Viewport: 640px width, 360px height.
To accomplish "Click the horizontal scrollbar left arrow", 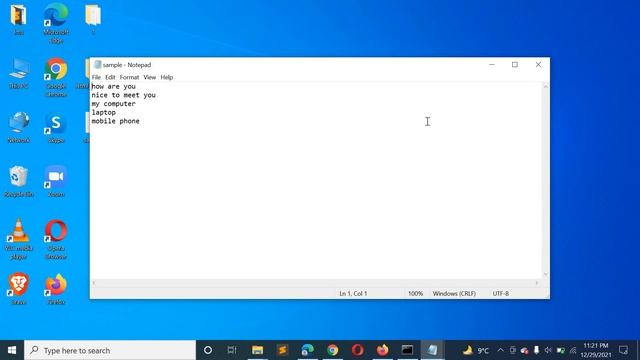I will click(x=94, y=282).
